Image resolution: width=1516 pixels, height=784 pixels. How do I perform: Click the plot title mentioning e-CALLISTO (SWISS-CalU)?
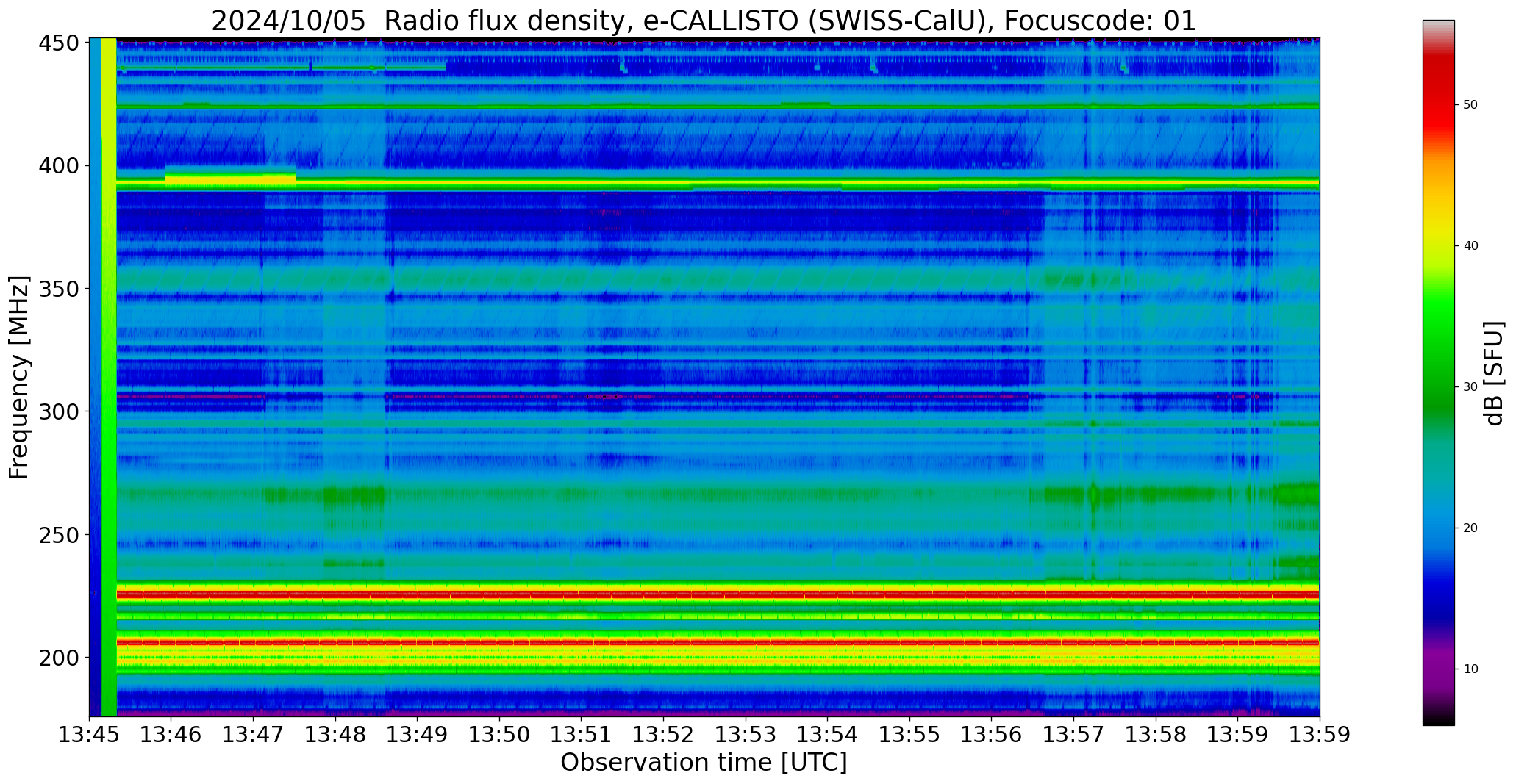coord(704,21)
